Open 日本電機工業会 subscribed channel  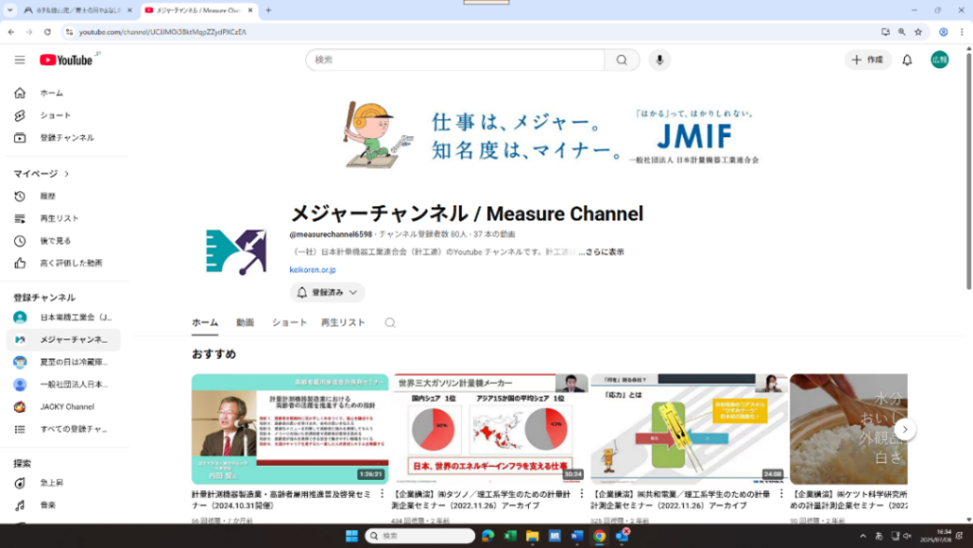(65, 318)
